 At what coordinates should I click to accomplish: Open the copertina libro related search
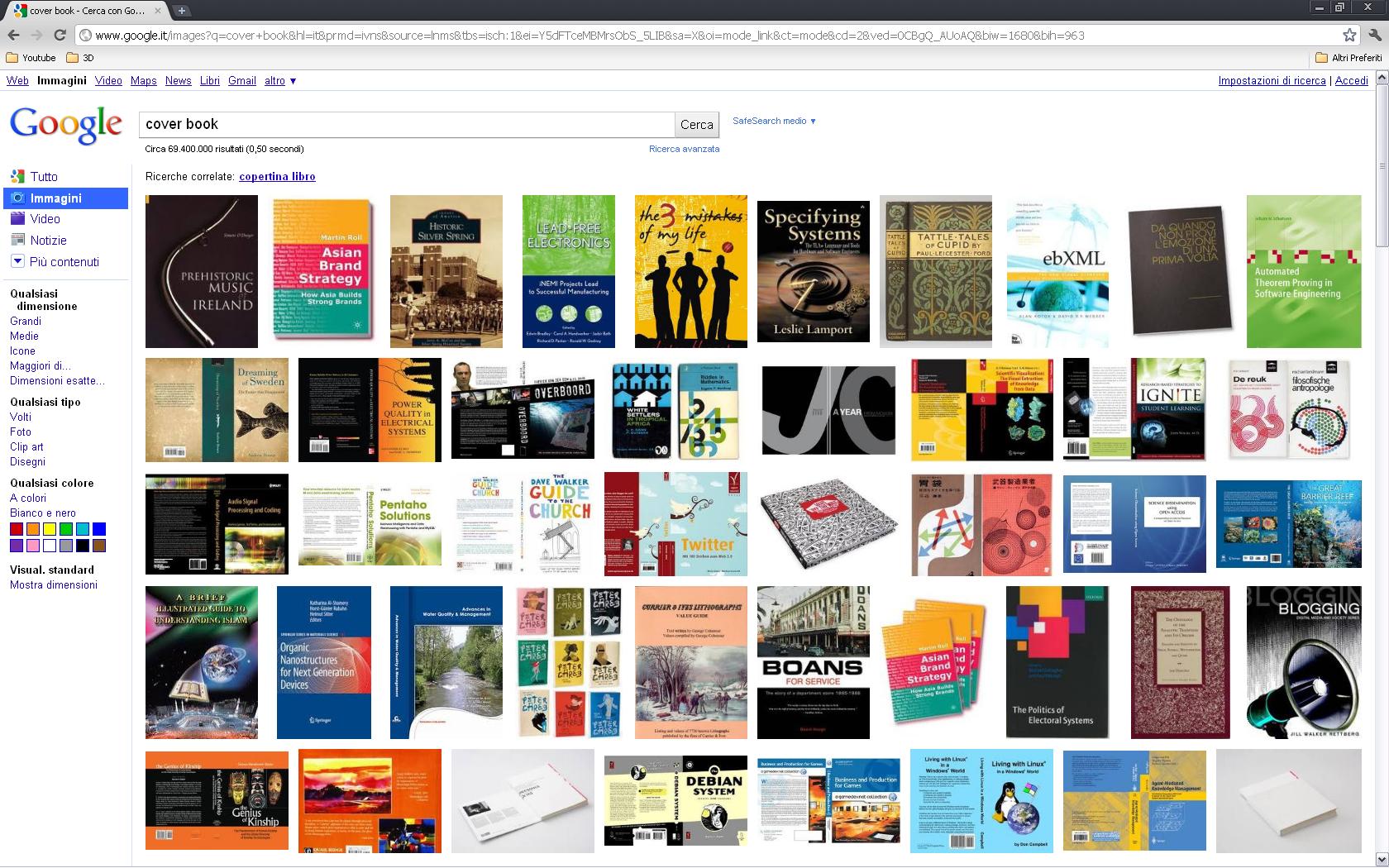coord(277,176)
